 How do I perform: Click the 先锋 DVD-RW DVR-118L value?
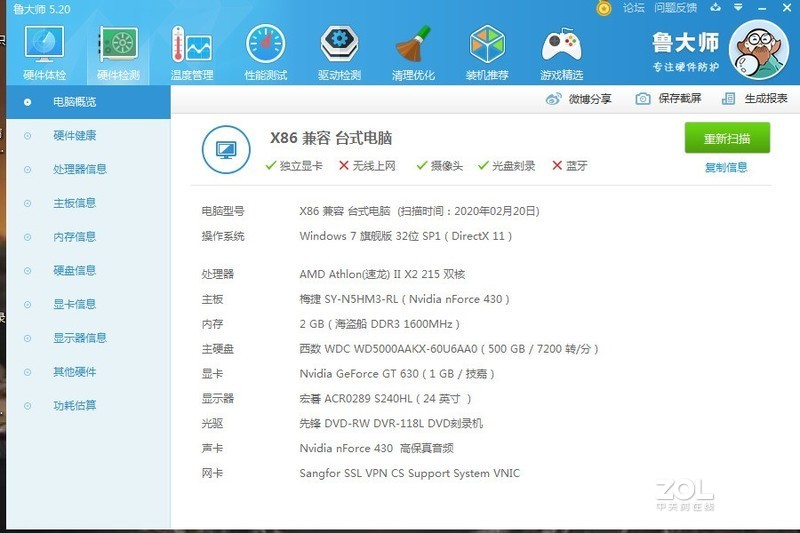click(x=391, y=423)
